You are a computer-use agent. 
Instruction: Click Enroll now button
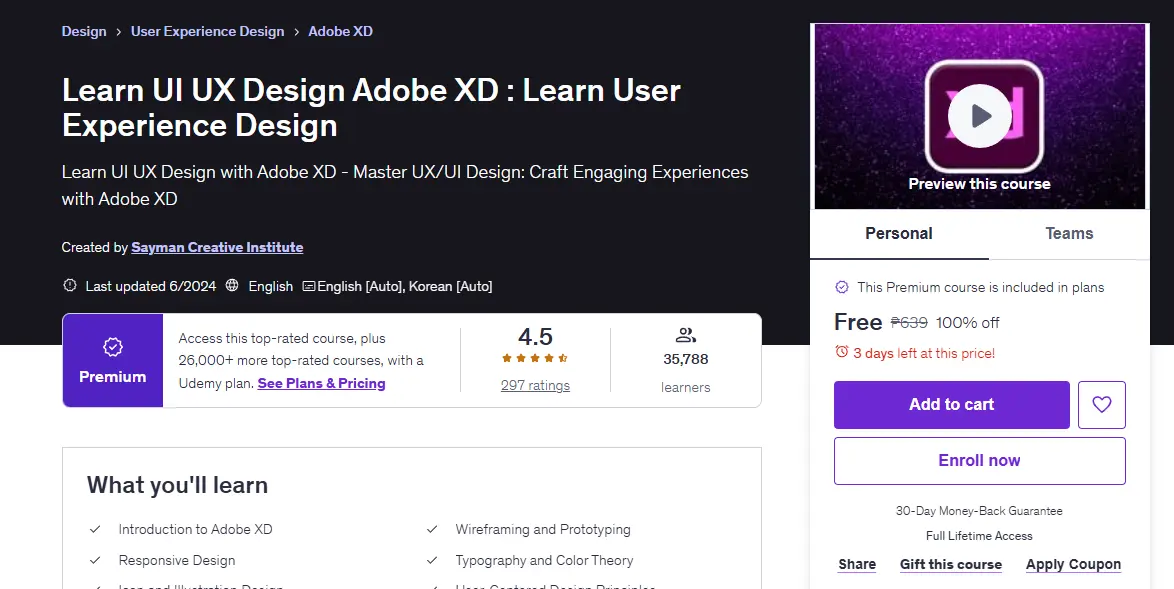click(979, 461)
